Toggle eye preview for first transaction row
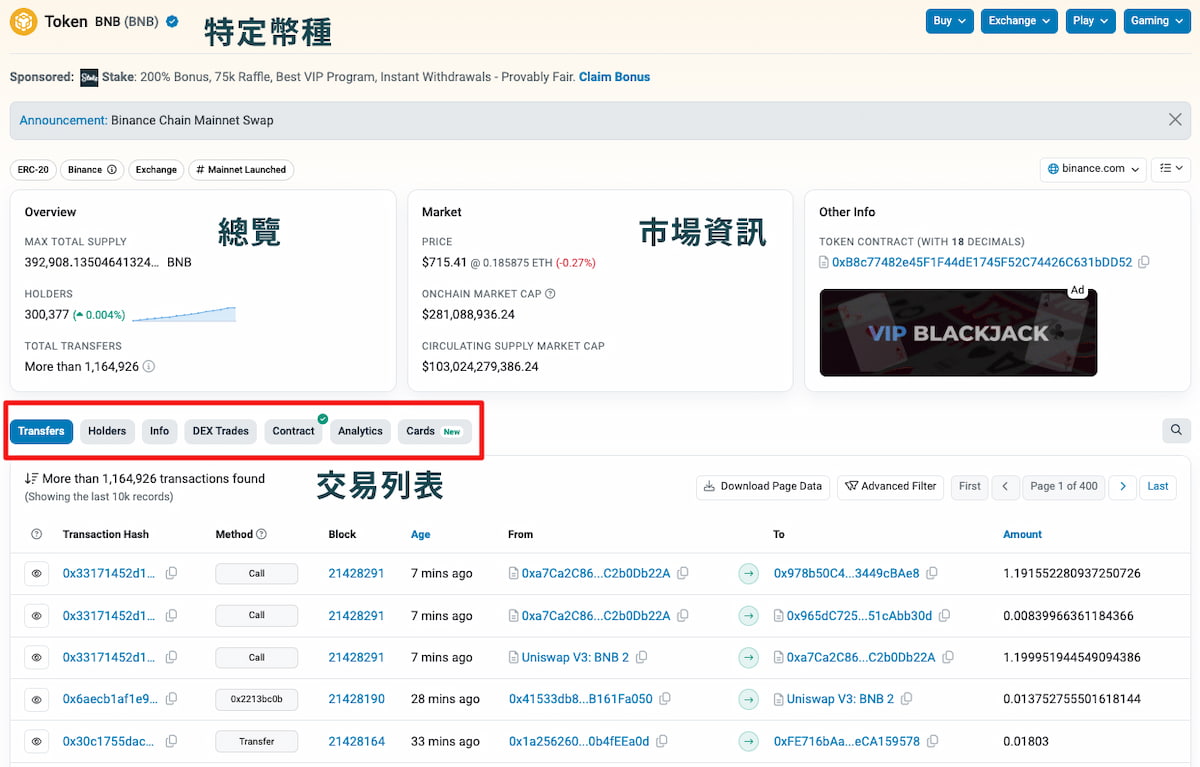Image resolution: width=1200 pixels, height=767 pixels. (37, 574)
